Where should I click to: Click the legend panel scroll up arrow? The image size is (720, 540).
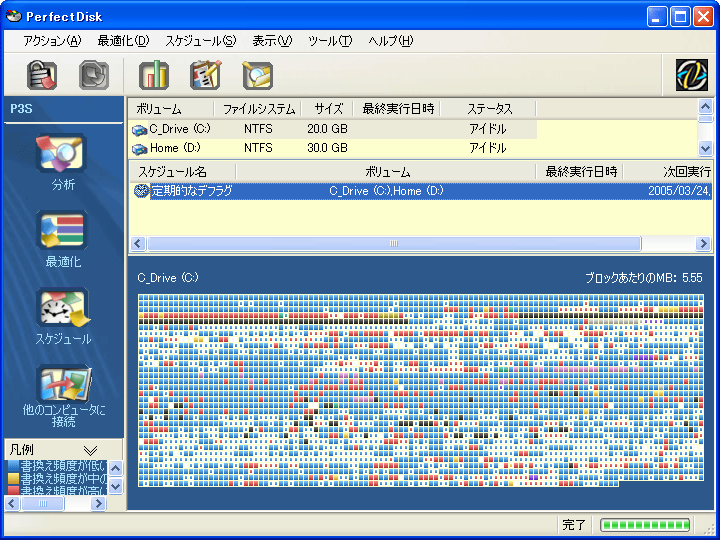coord(116,468)
